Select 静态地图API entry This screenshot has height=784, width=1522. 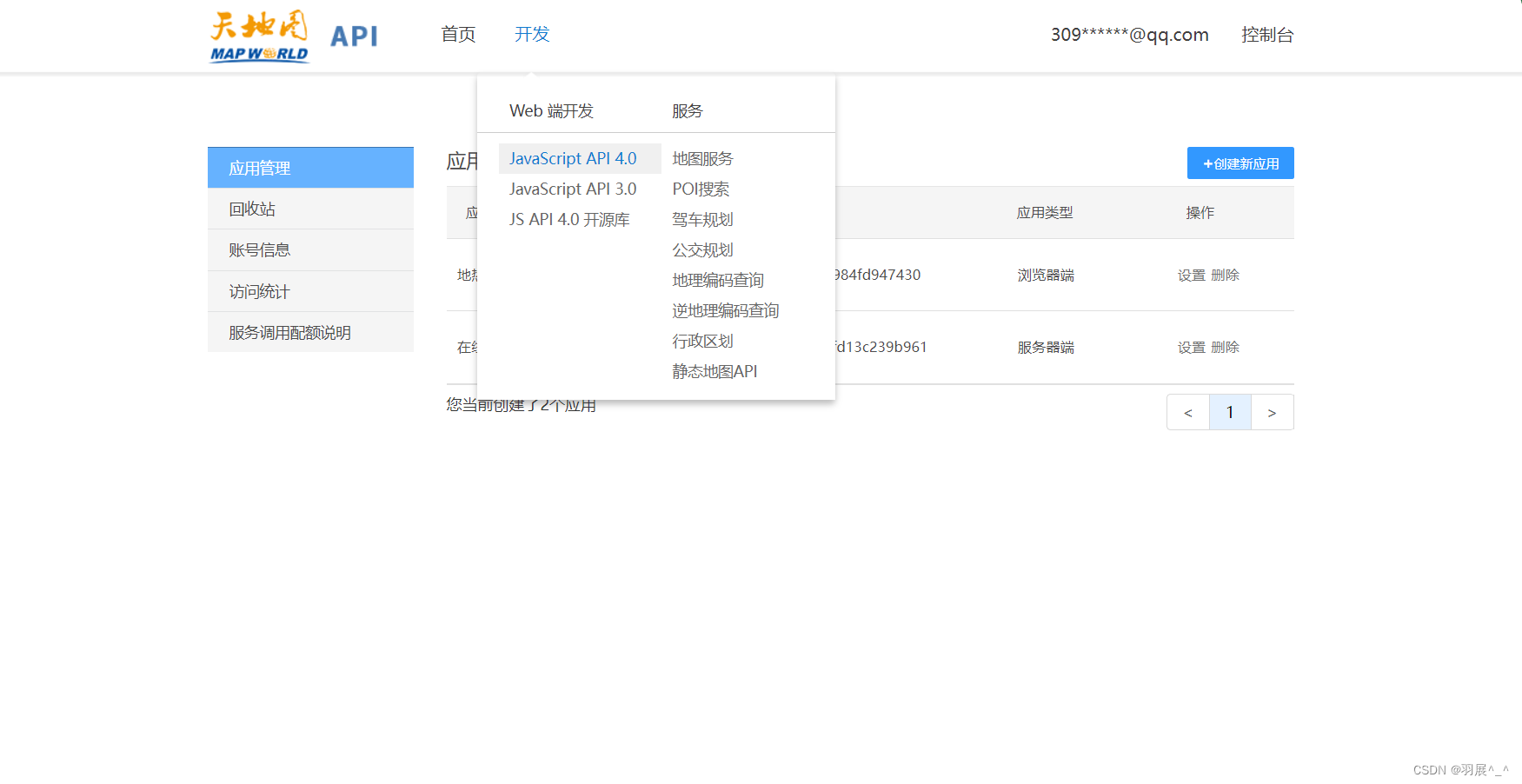(x=715, y=371)
